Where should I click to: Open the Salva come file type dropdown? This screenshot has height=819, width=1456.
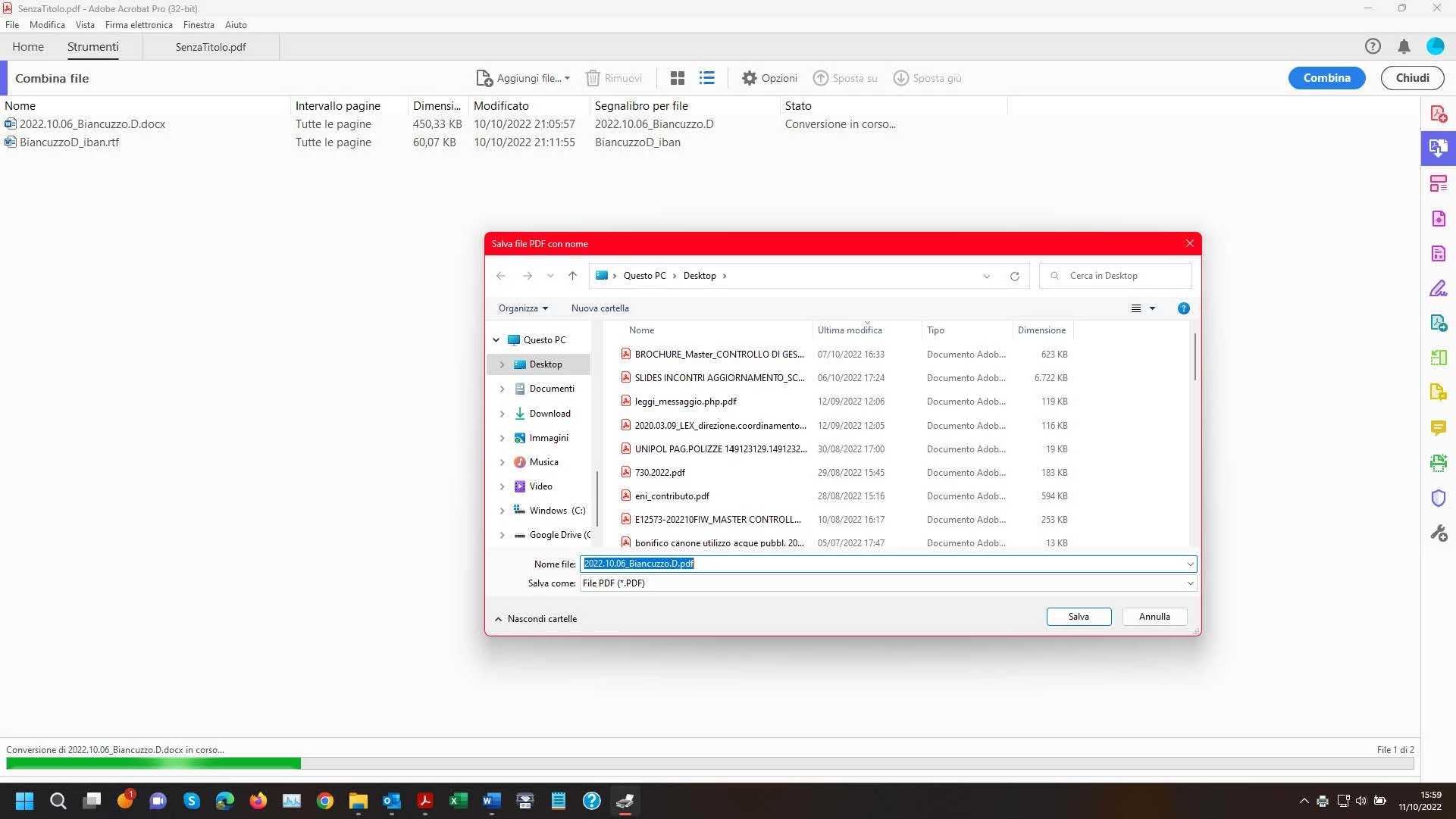pos(1190,583)
